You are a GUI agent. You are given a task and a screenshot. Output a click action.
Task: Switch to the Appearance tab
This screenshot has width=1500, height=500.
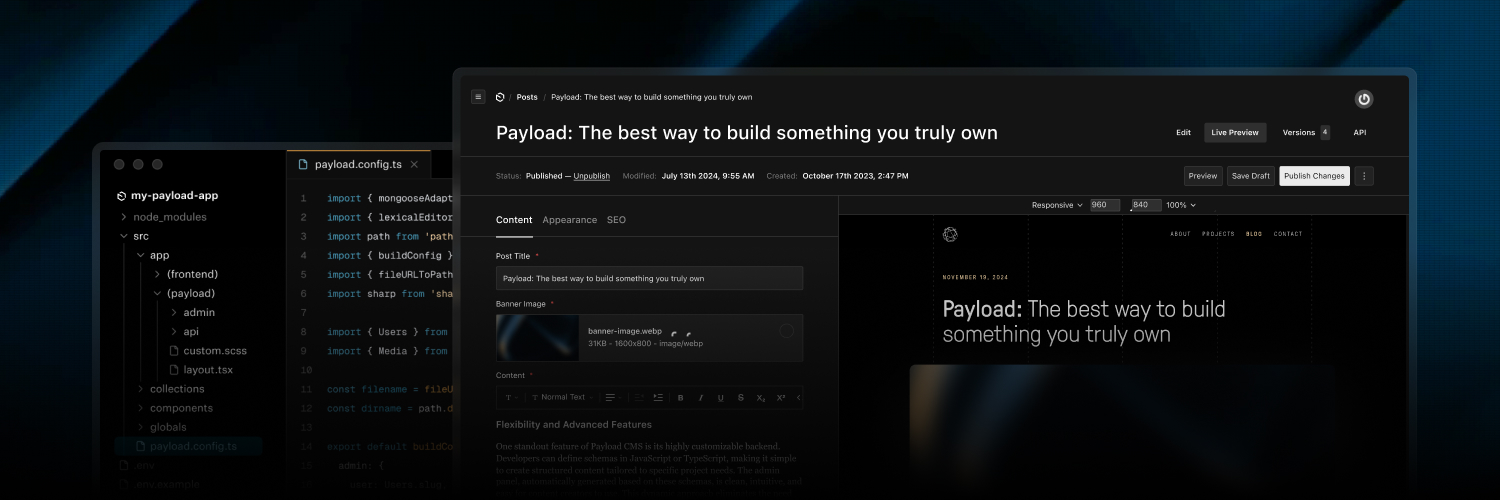[x=570, y=220]
